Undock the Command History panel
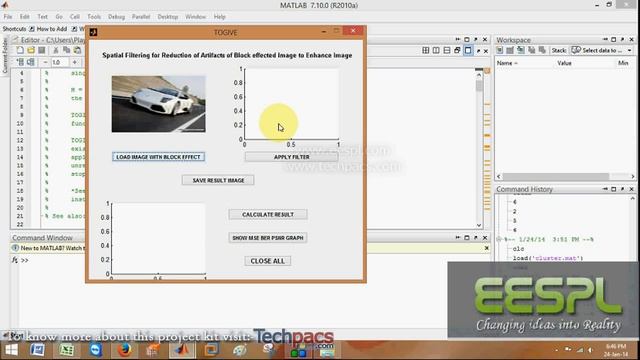Image resolution: width=640 pixels, height=360 pixels. (622, 189)
